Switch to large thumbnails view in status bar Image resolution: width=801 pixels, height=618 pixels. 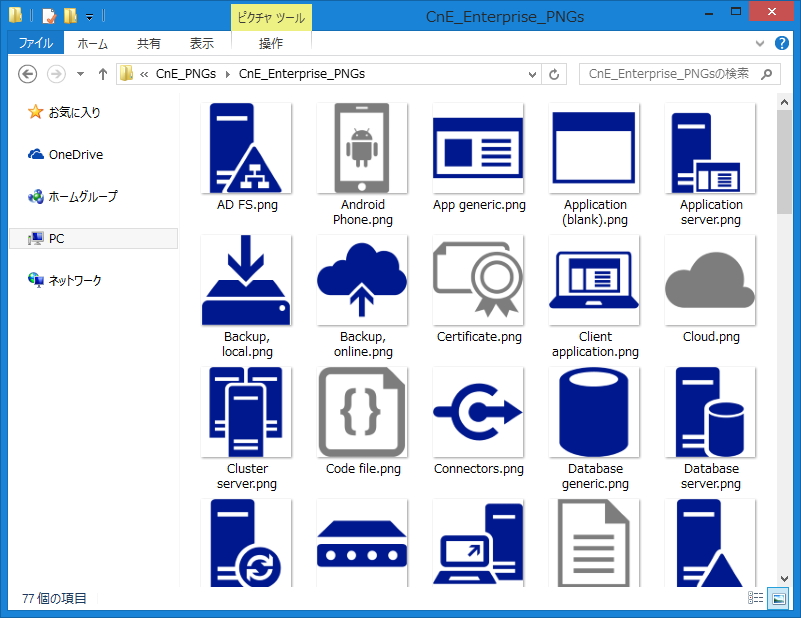pos(777,598)
